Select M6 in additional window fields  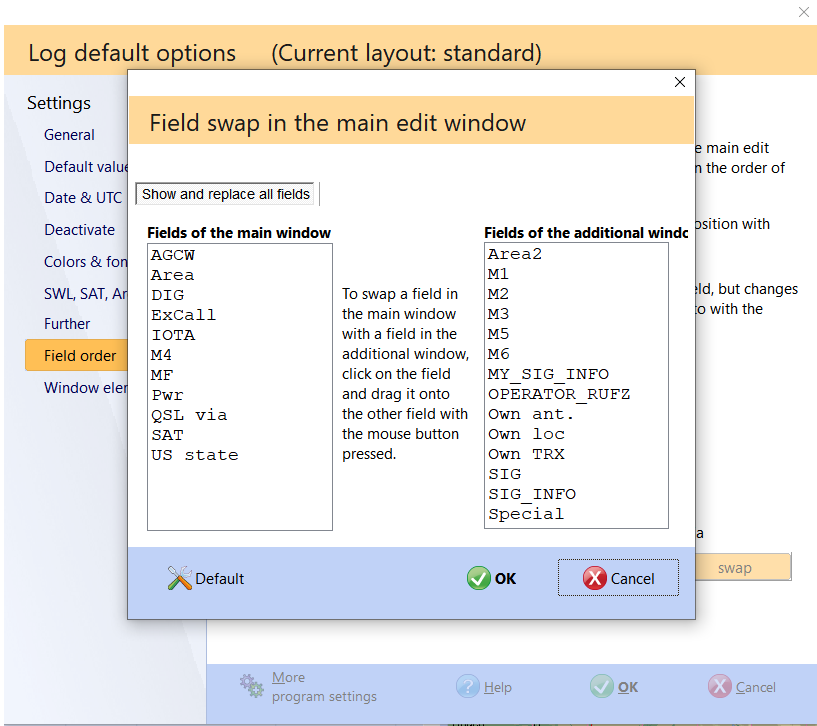click(x=576, y=354)
